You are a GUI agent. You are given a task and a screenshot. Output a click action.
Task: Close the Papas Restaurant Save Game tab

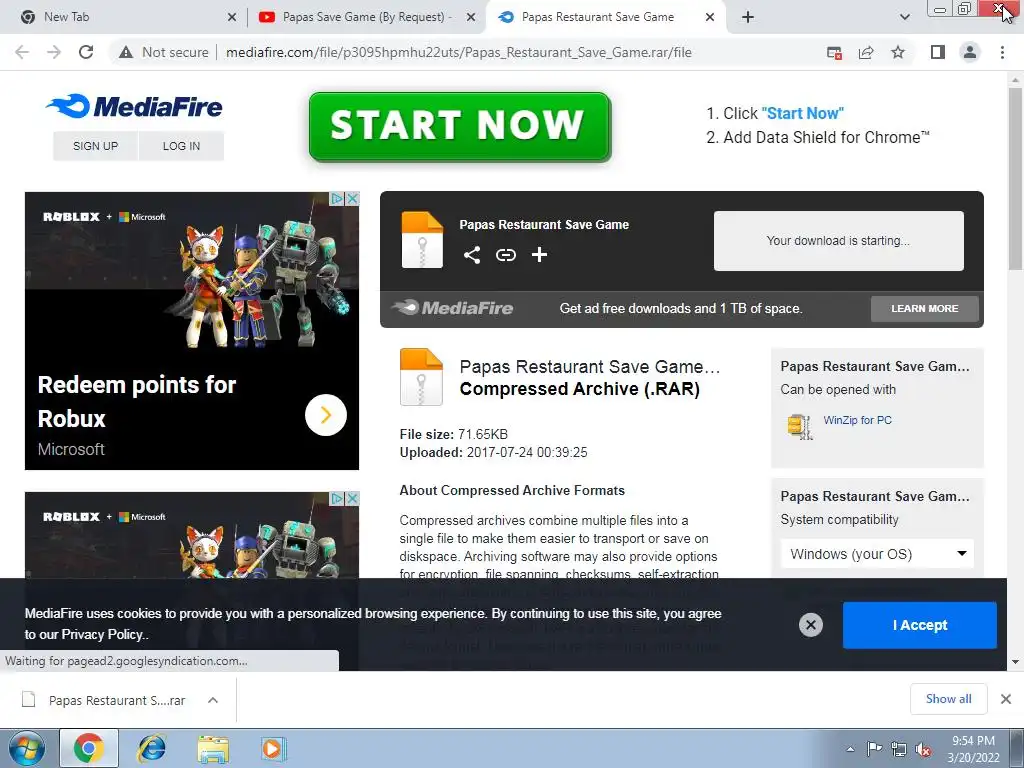point(710,17)
